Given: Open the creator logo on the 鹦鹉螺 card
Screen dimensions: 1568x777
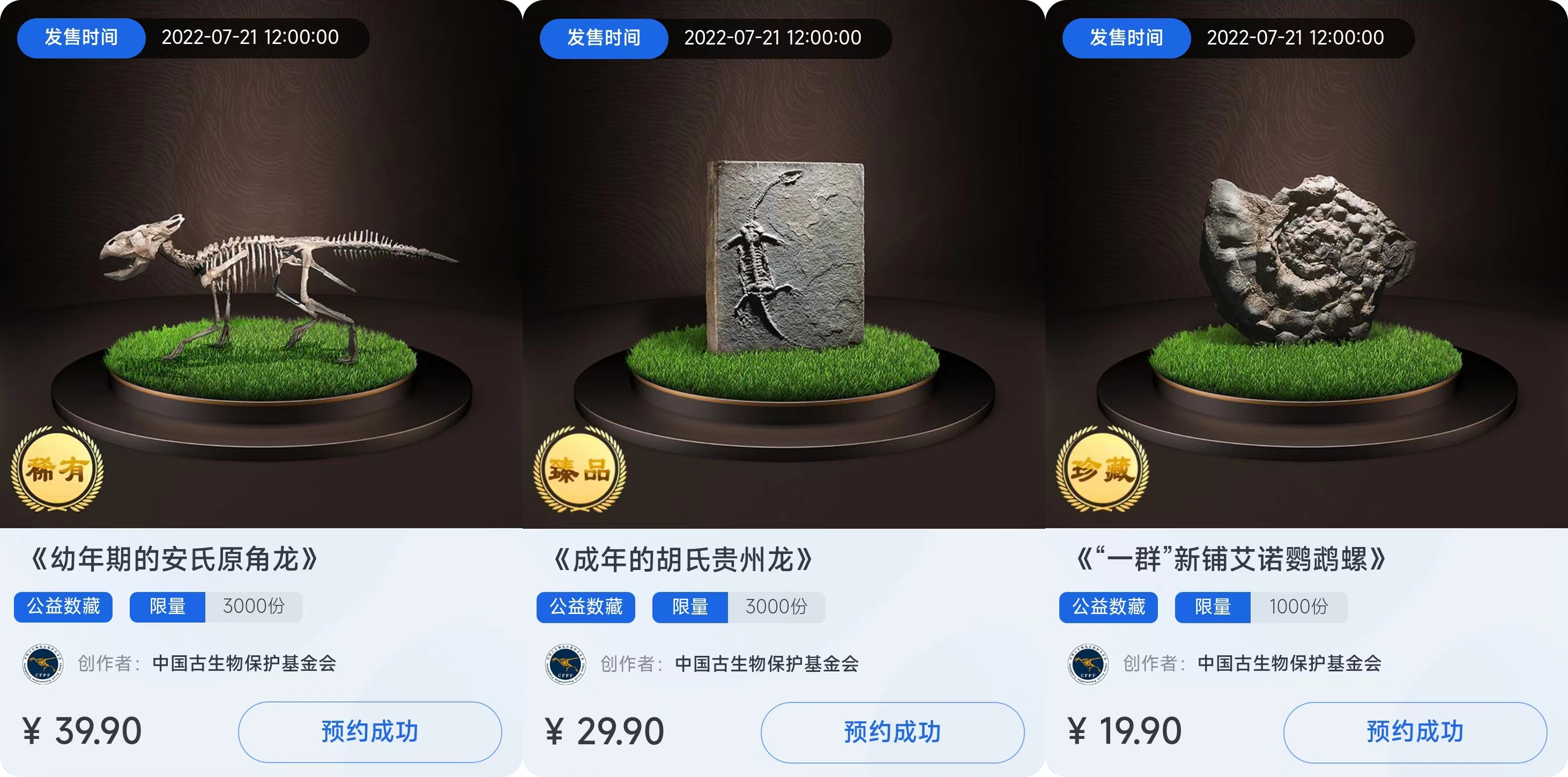Looking at the screenshot, I should click(x=1088, y=664).
